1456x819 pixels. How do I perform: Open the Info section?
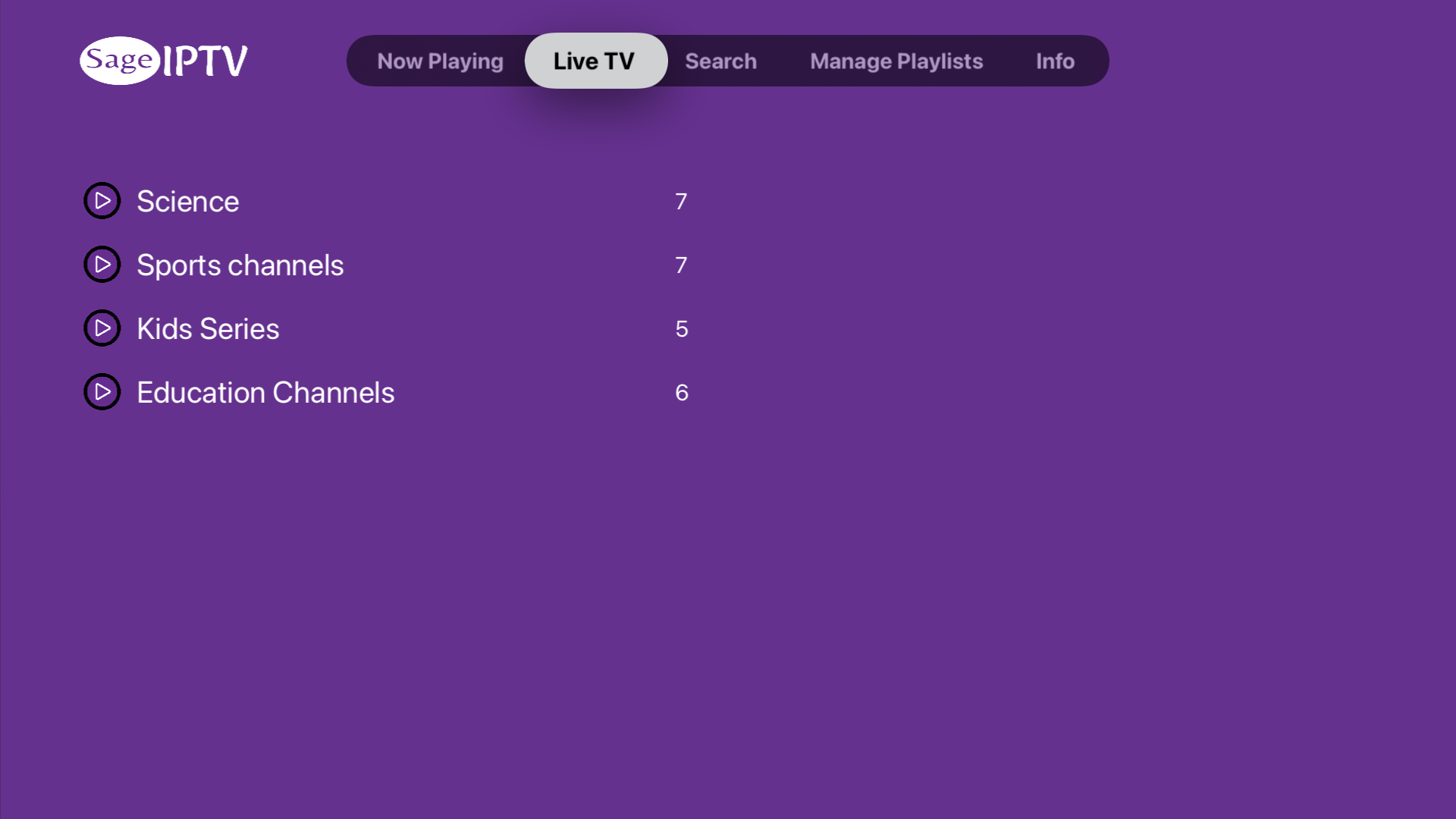click(x=1055, y=61)
